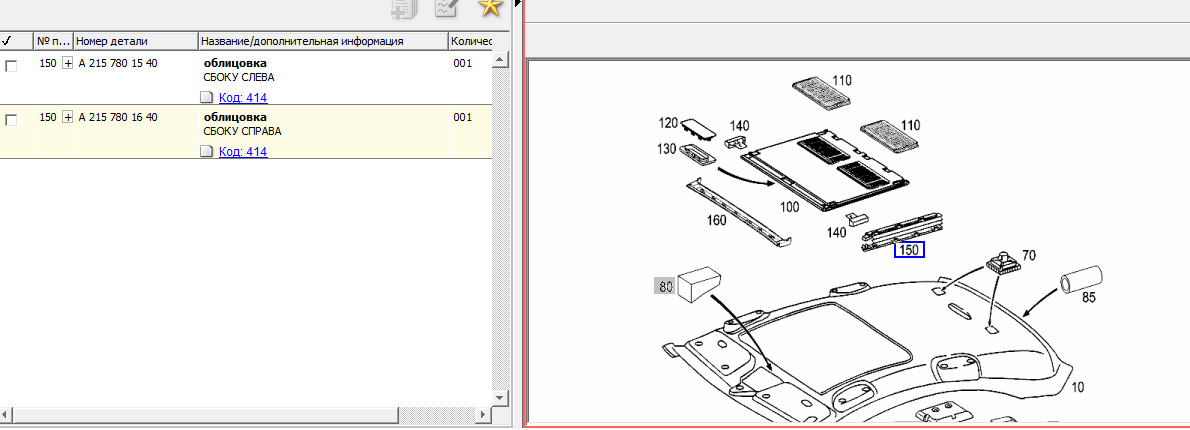
Task: Click the 140 callout left of part 150
Action: (x=838, y=233)
